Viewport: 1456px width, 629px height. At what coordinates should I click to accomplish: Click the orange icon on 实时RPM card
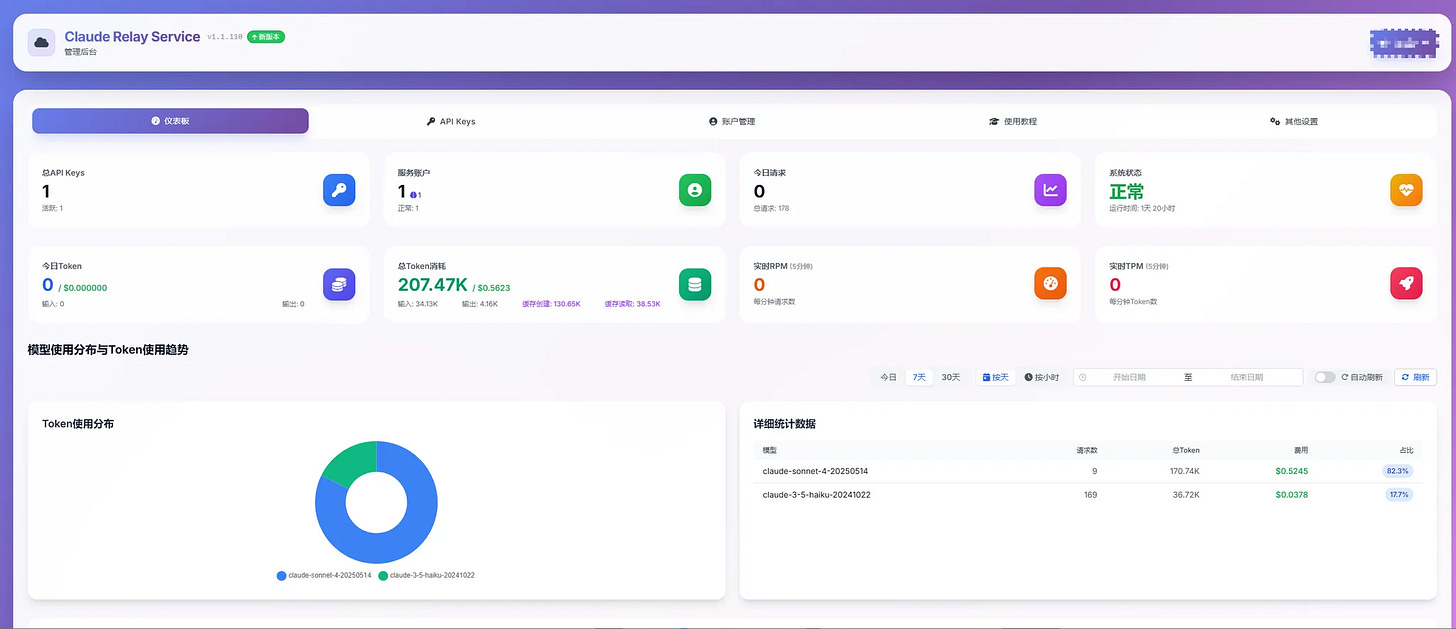point(1050,284)
